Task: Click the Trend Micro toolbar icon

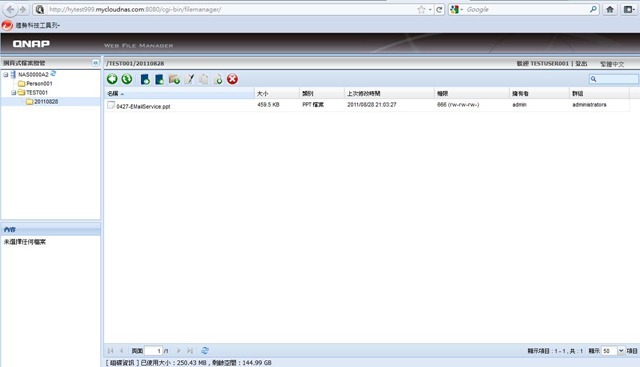Action: click(x=7, y=25)
